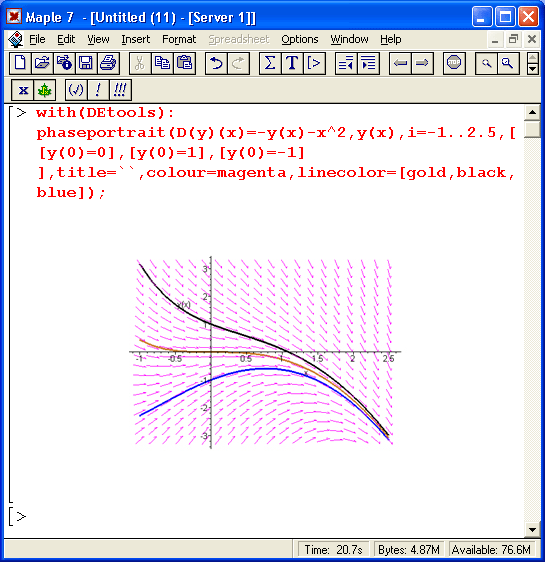This screenshot has width=545, height=562.
Task: Click the back arrow navigation button
Action: 400,63
